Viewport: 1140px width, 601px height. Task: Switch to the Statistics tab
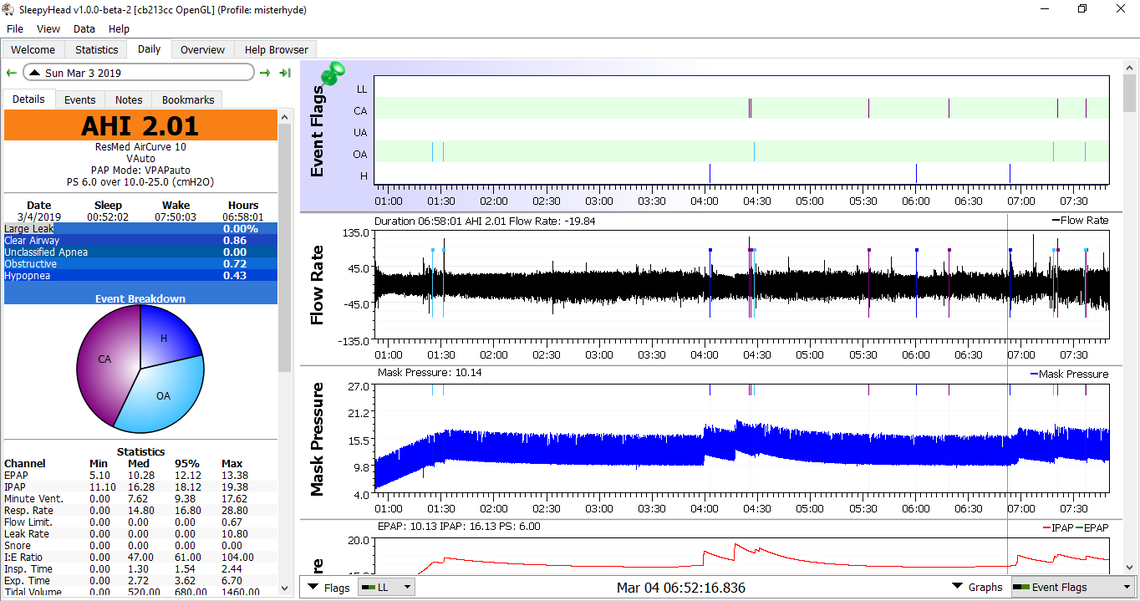pyautogui.click(x=96, y=49)
